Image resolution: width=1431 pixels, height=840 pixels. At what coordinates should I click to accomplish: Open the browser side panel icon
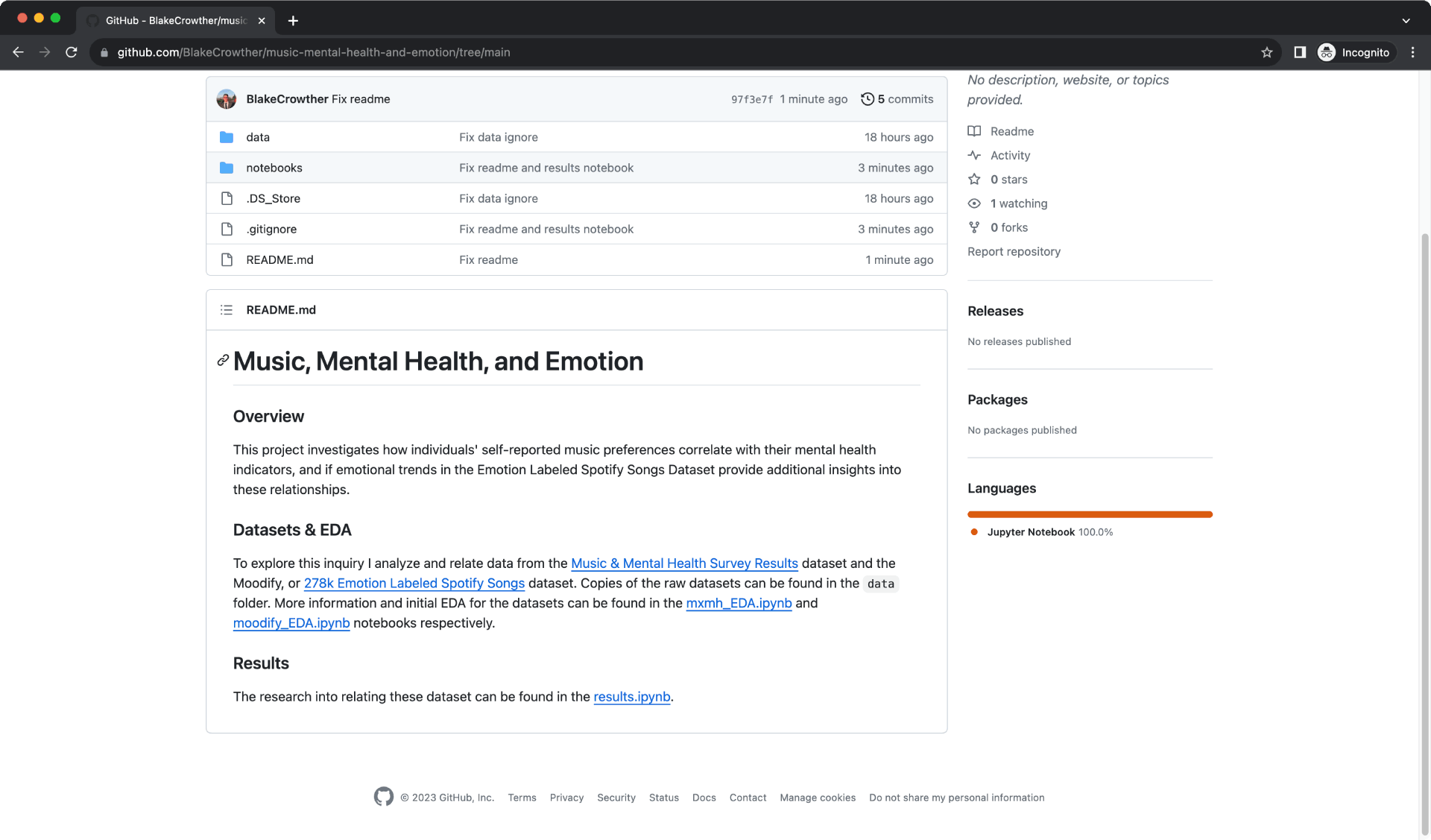click(x=1300, y=52)
